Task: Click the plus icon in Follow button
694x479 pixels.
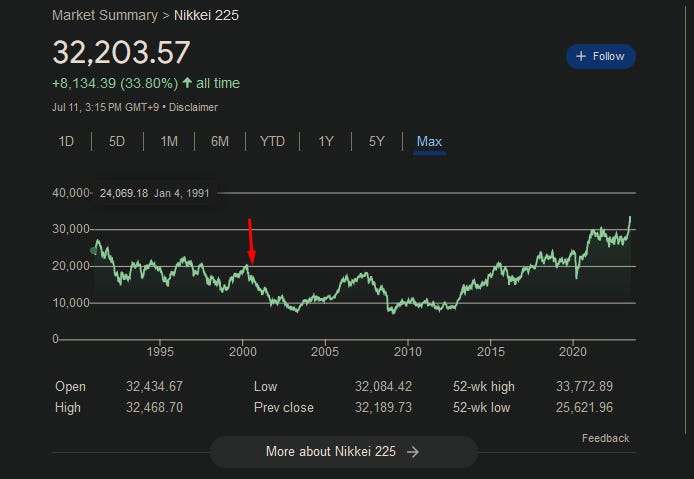Action: [581, 56]
